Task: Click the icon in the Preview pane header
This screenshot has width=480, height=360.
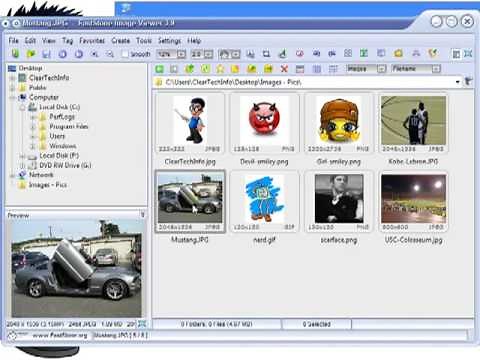Action: point(142,215)
